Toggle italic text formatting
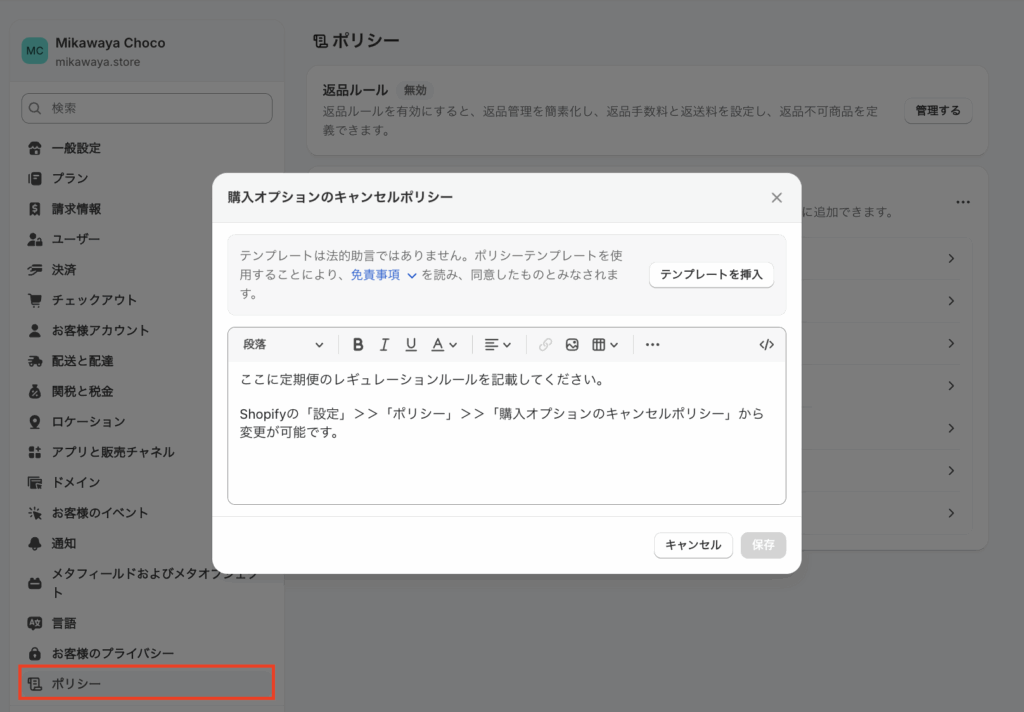Screen dimensions: 1024x712 click(384, 344)
